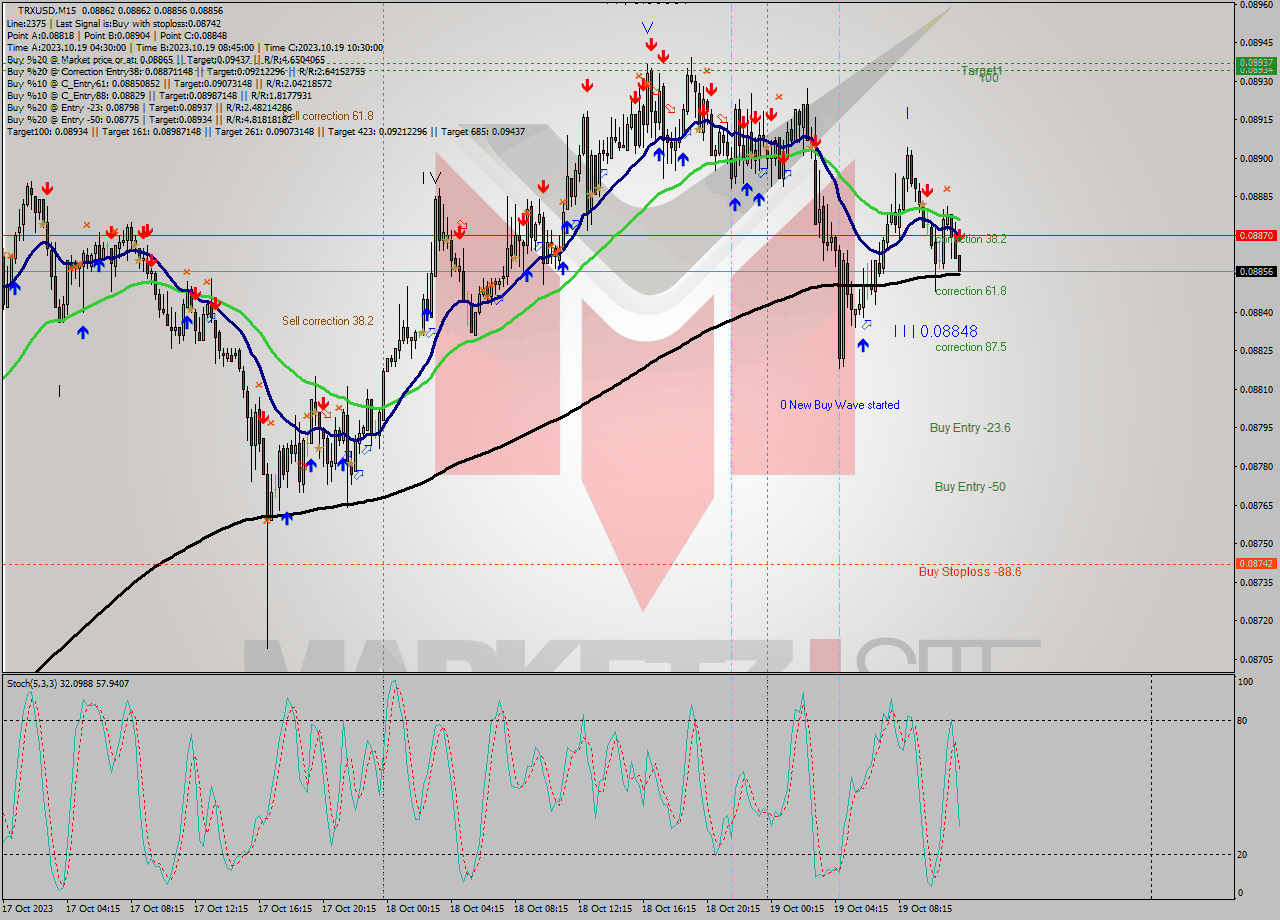Click the '19 Oct 04:15' time label
This screenshot has height=920, width=1280.
[861, 910]
